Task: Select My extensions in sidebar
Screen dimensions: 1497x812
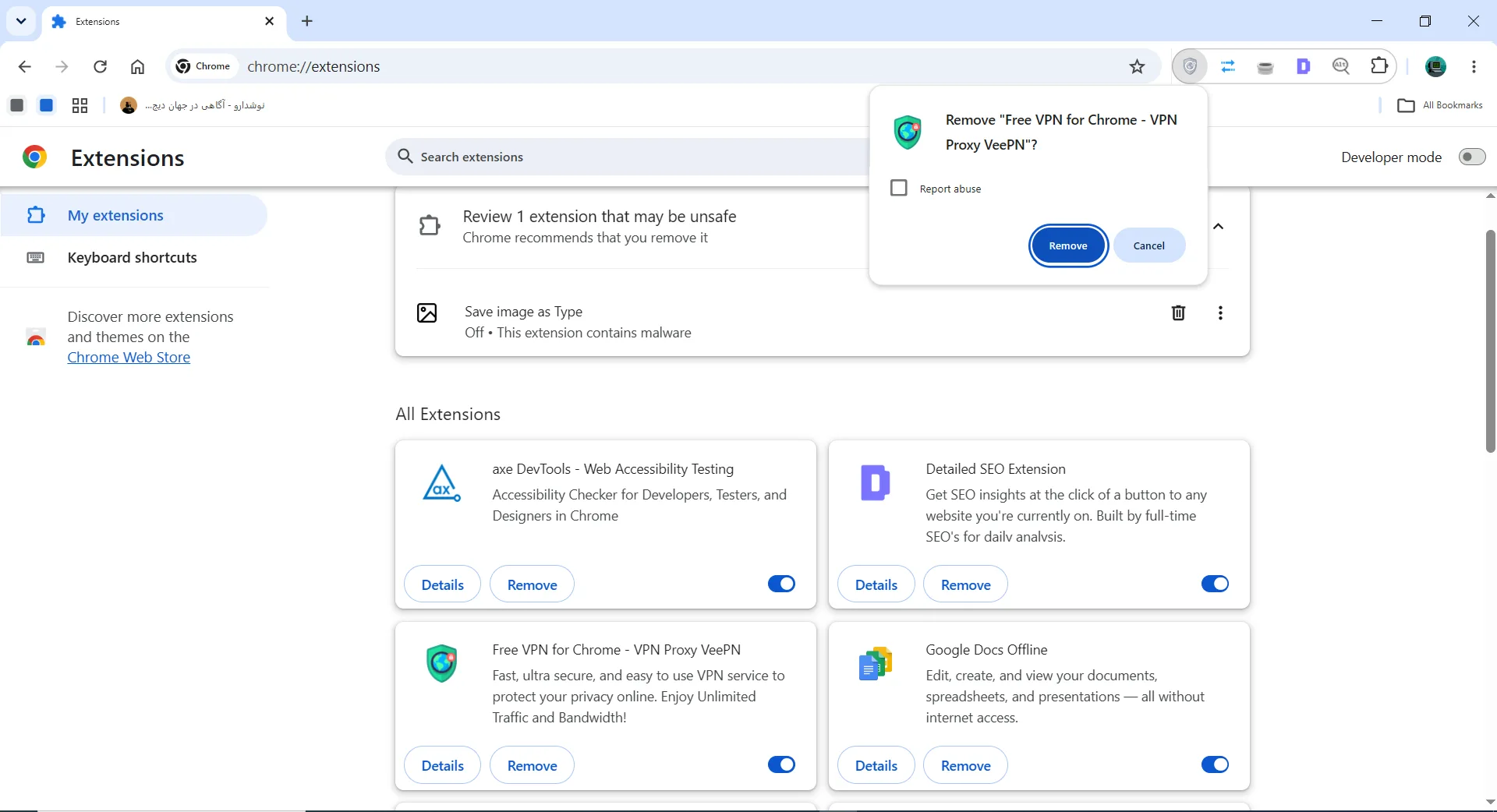Action: [x=134, y=215]
